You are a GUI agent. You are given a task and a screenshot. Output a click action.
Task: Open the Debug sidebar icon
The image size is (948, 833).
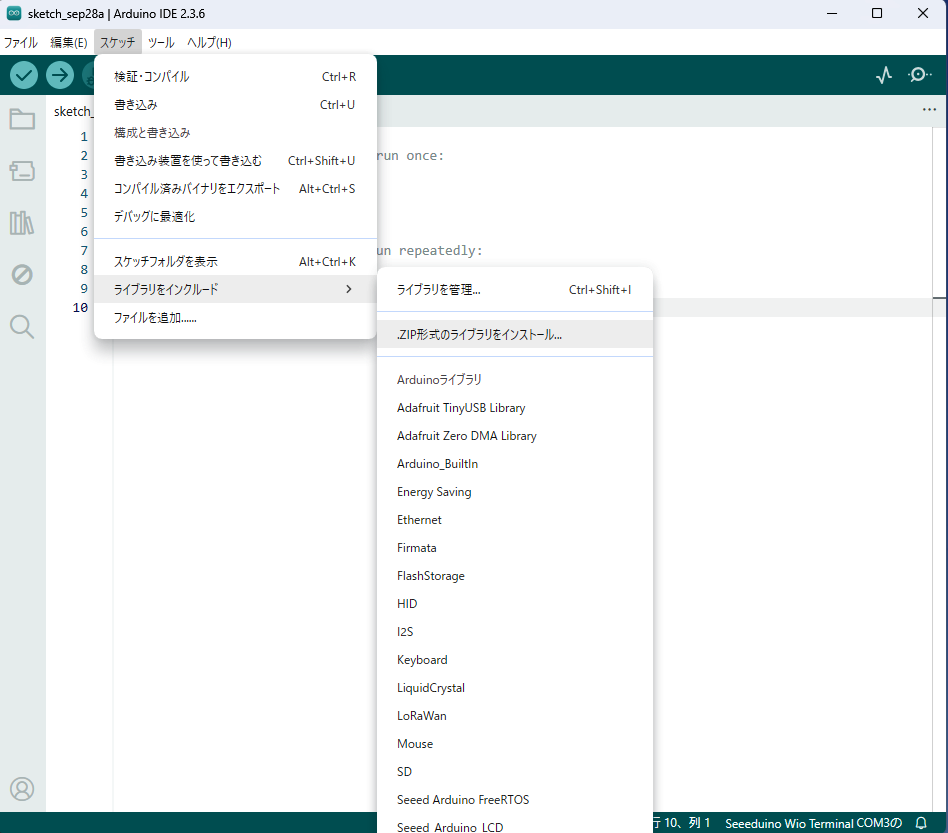(x=22, y=274)
